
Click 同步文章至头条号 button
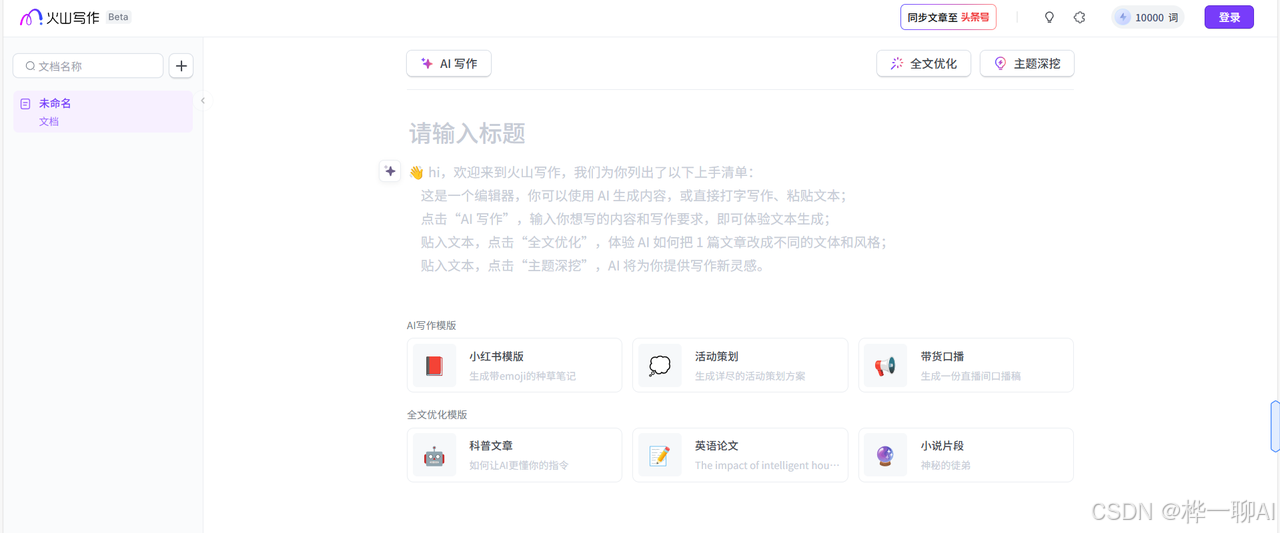(948, 17)
